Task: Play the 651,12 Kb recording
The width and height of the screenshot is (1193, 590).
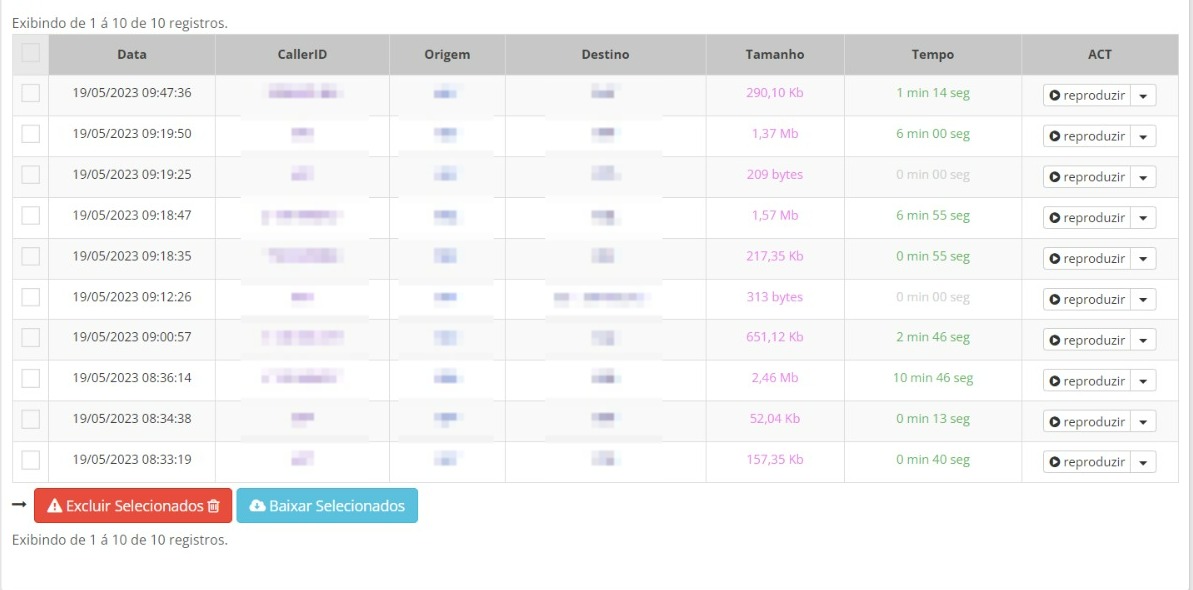Action: pos(1086,340)
